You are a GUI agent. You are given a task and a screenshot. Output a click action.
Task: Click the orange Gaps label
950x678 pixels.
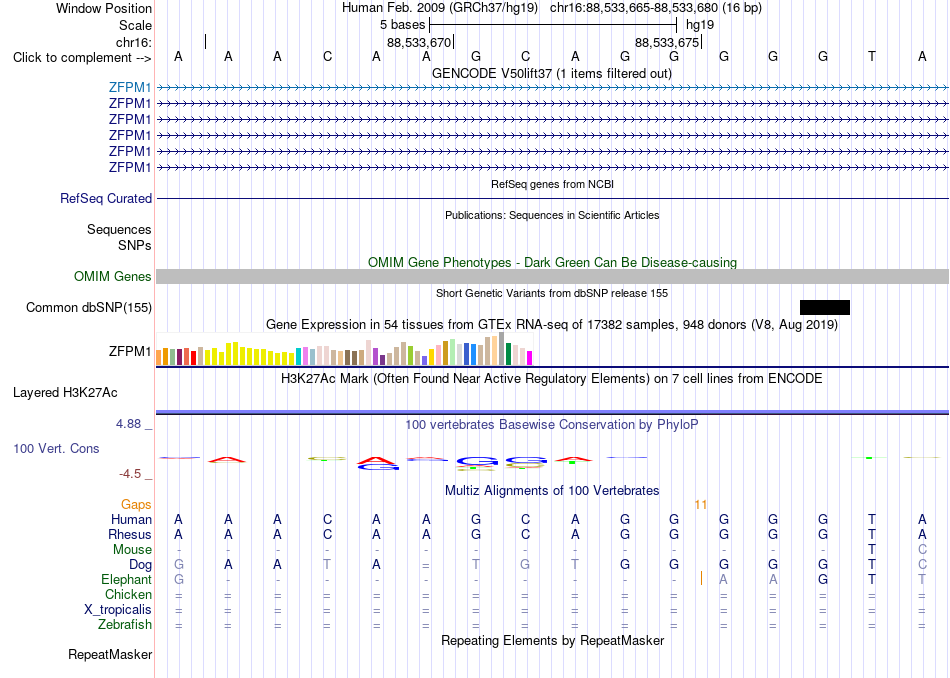point(136,504)
